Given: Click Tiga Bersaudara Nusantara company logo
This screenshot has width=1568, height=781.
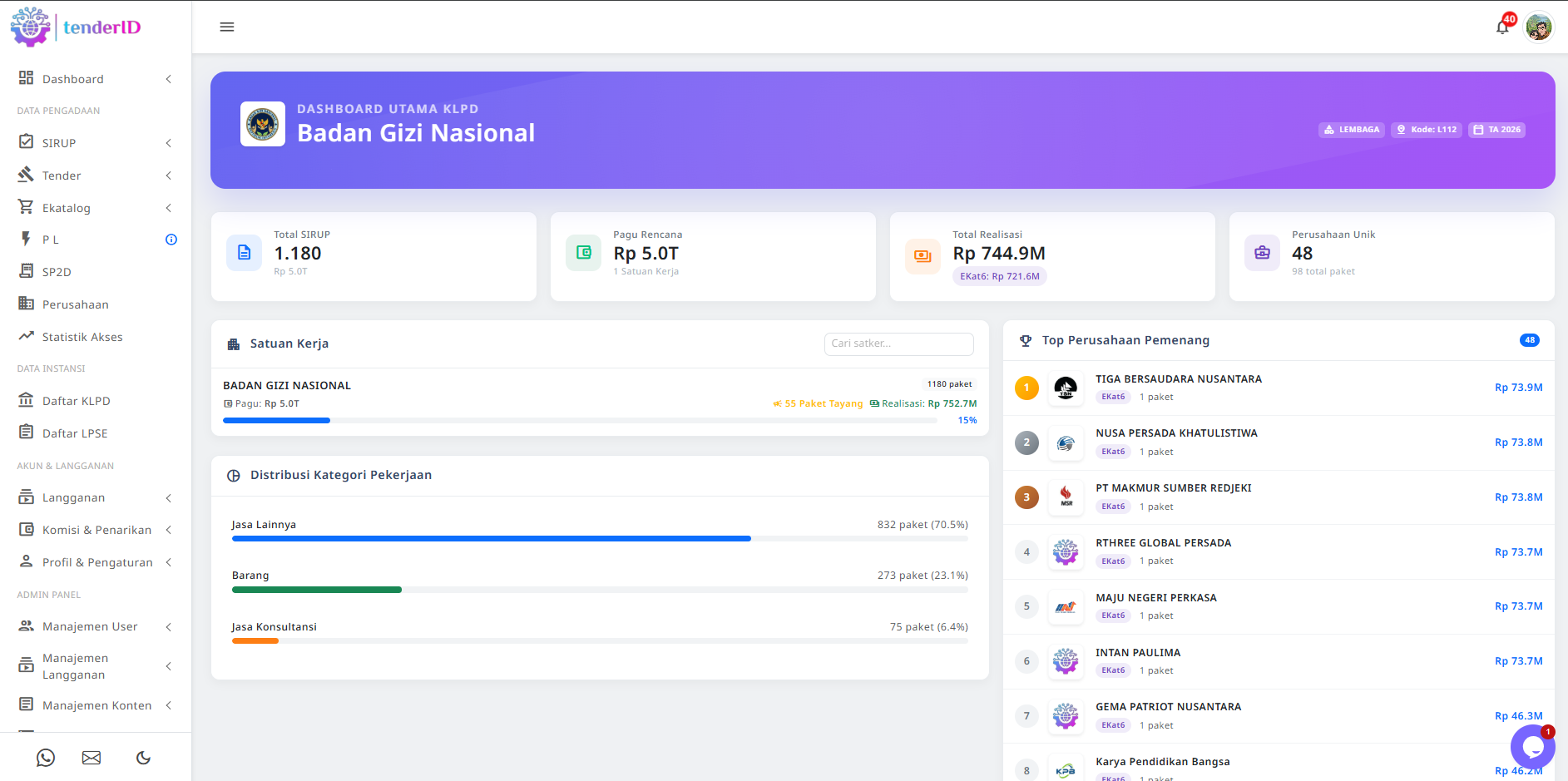Looking at the screenshot, I should (1066, 388).
